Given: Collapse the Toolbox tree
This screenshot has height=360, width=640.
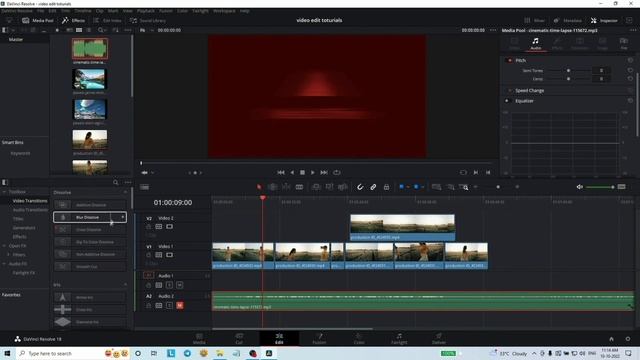Looking at the screenshot, I should 4,192.
